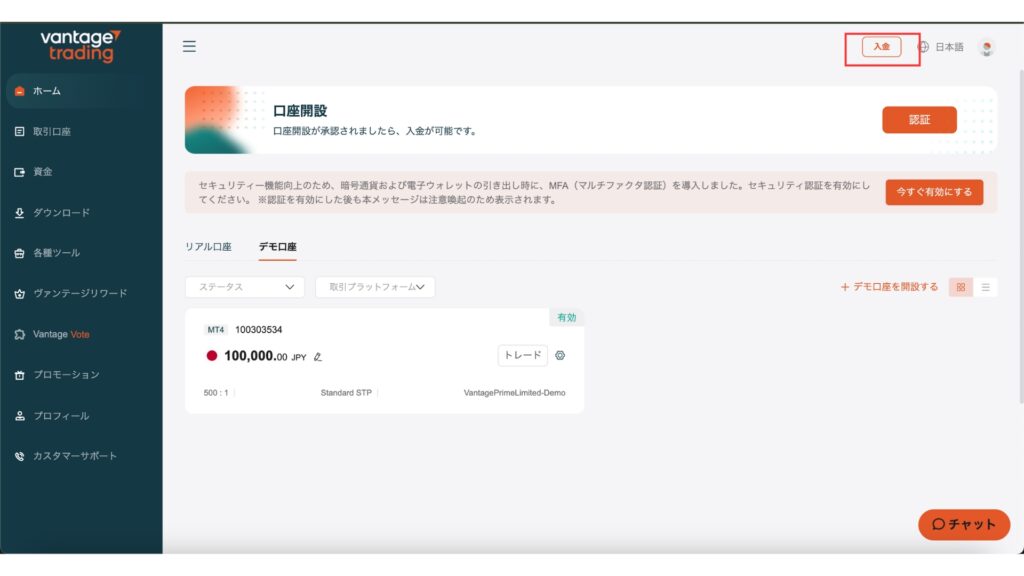This screenshot has width=1024, height=576.
Task: Click the globe language icon
Action: tap(923, 47)
